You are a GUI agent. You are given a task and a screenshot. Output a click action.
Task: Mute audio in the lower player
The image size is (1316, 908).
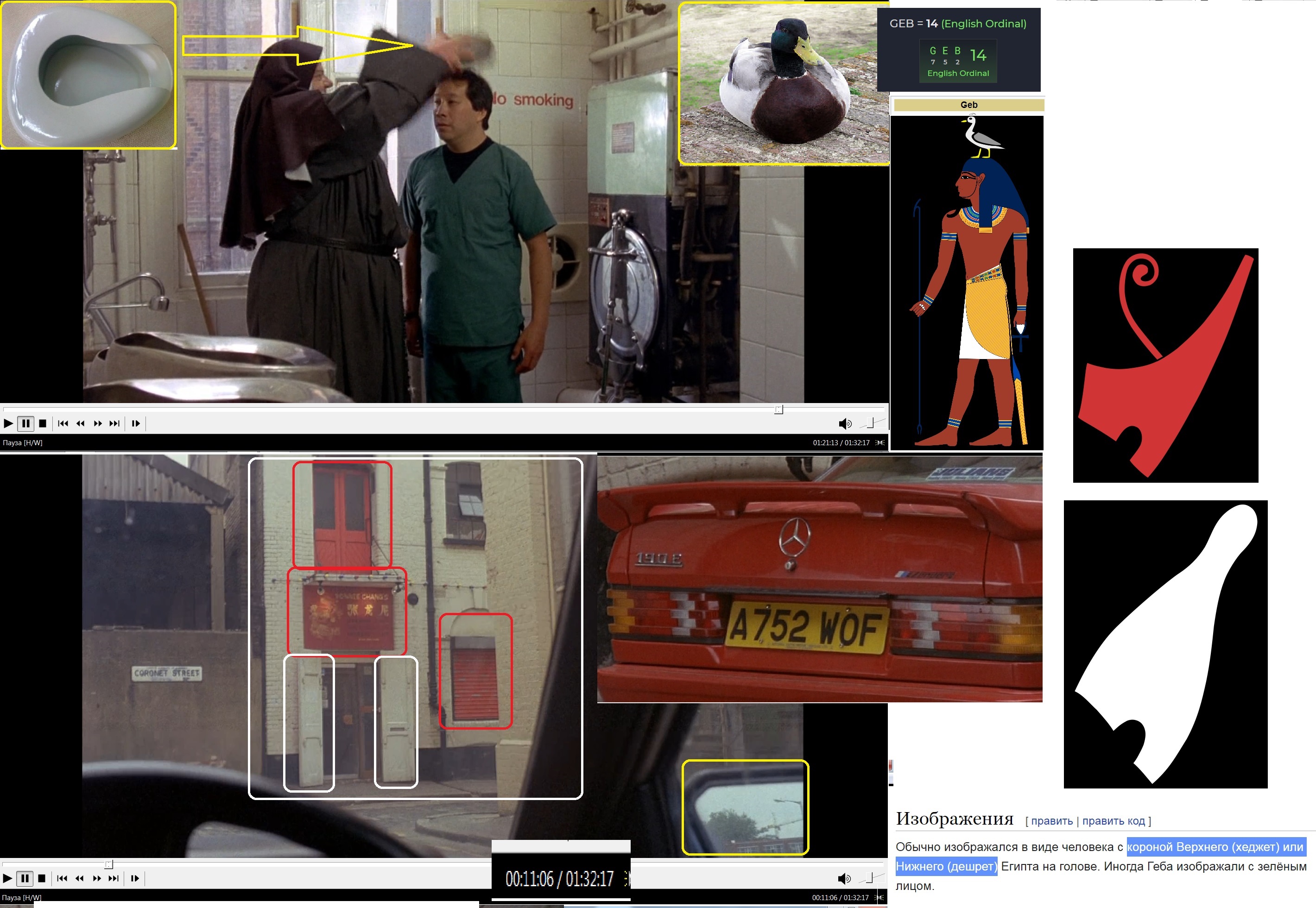[844, 878]
